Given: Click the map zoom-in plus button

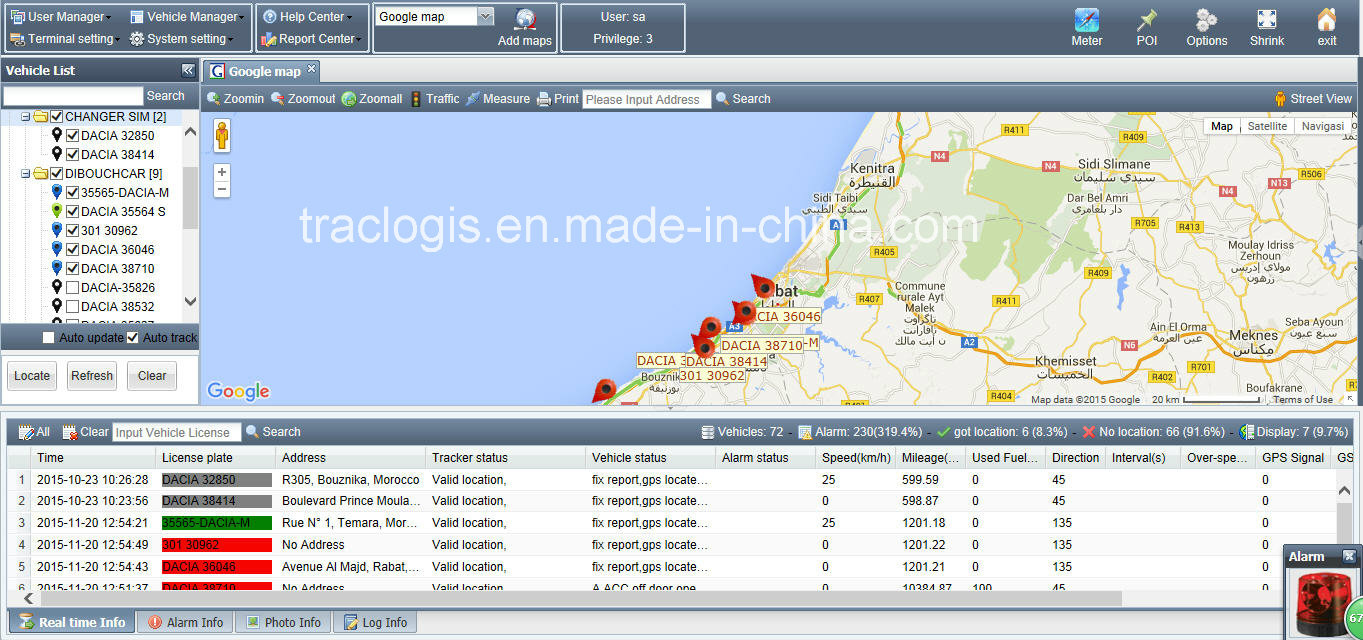Looking at the screenshot, I should pyautogui.click(x=222, y=172).
